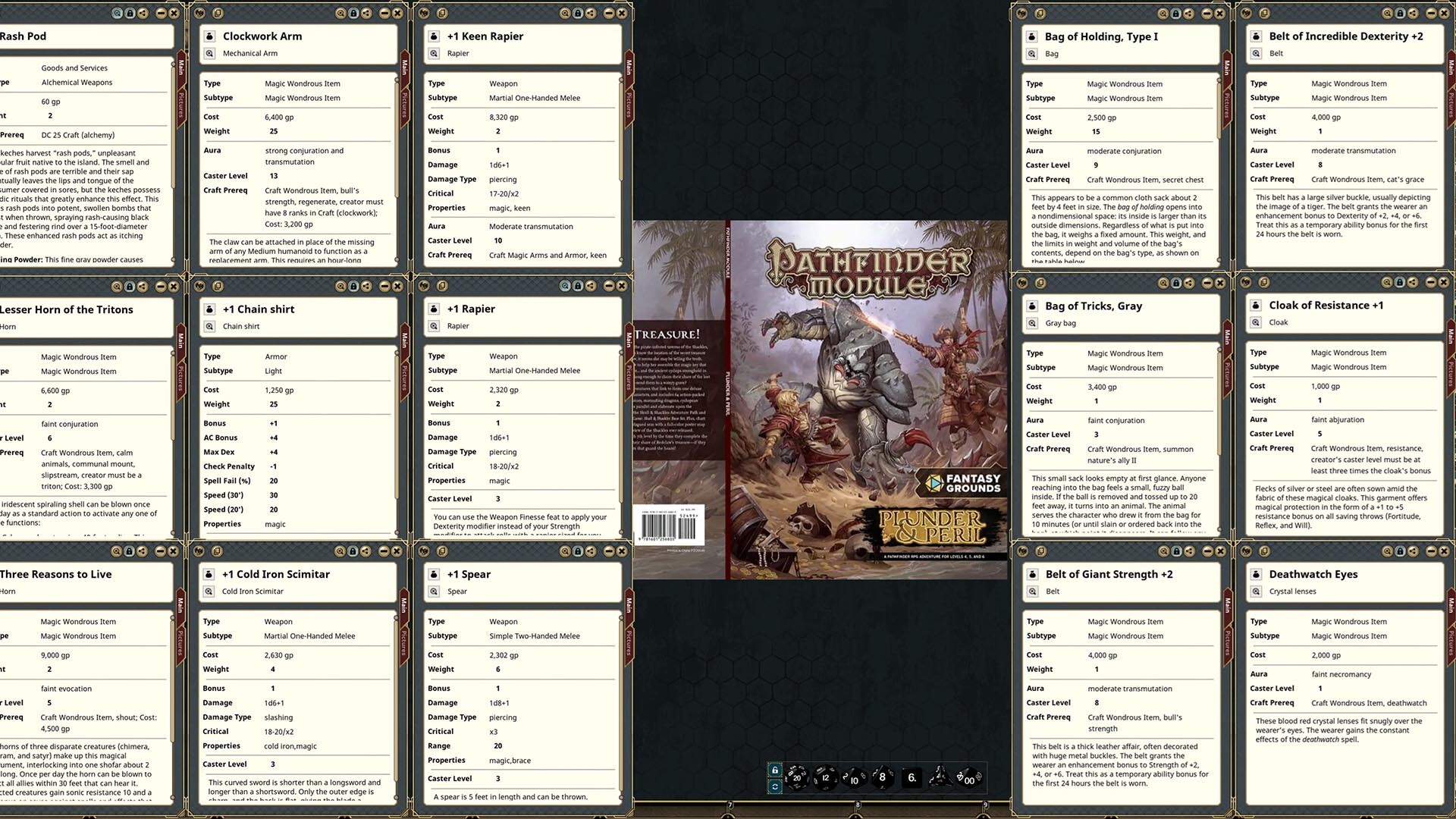
Task: Click 'faint necromancy' aura of Deathwatch Eyes
Action: click(1341, 674)
